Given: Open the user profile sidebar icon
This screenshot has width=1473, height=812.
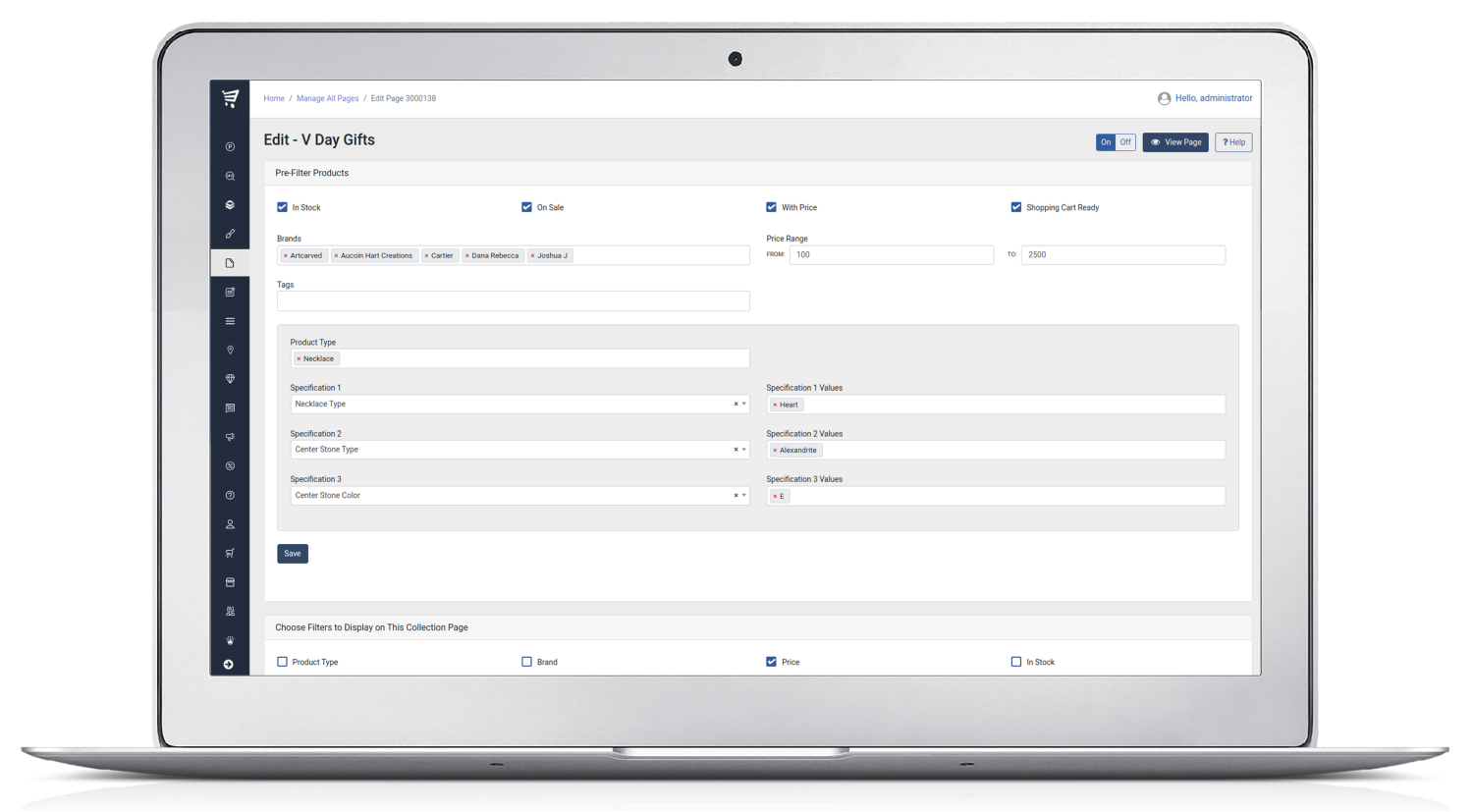Looking at the screenshot, I should [230, 524].
